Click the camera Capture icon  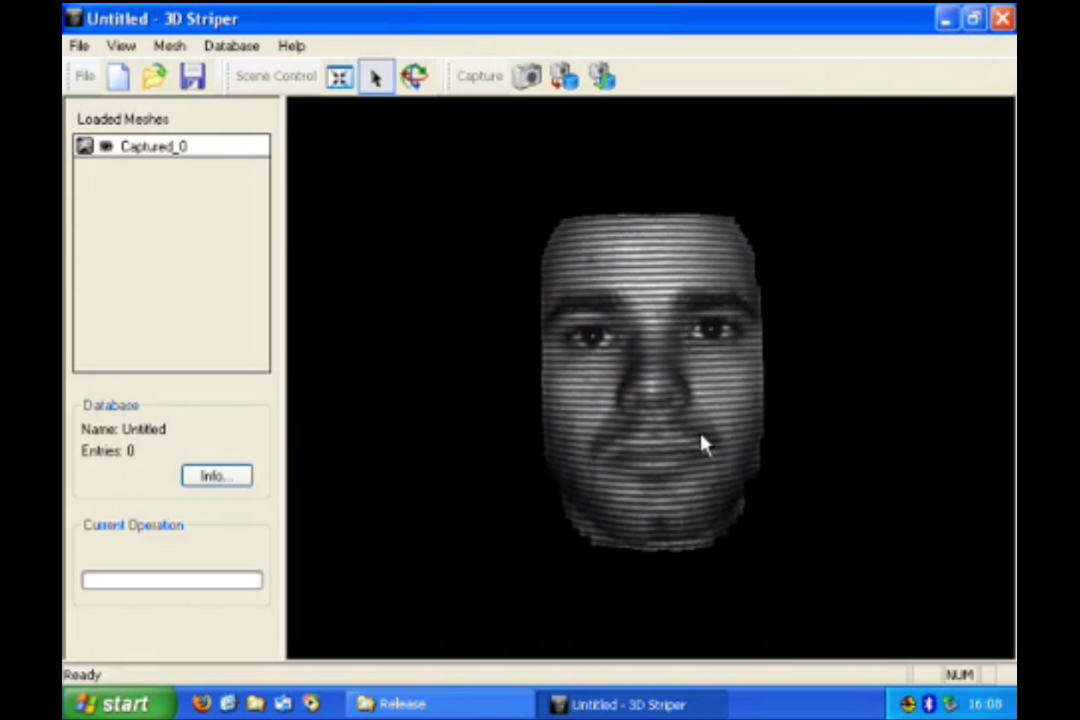point(527,77)
